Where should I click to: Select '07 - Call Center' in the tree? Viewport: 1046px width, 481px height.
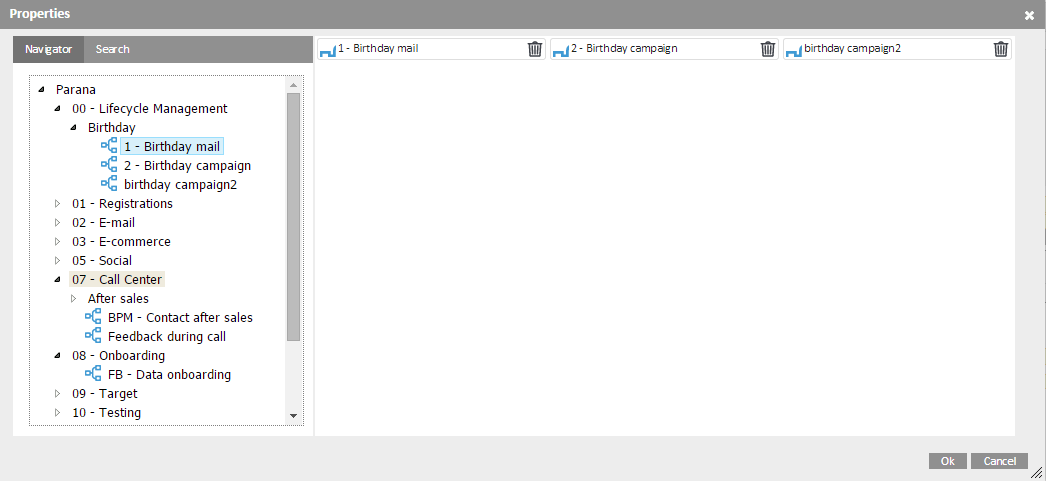coord(117,280)
